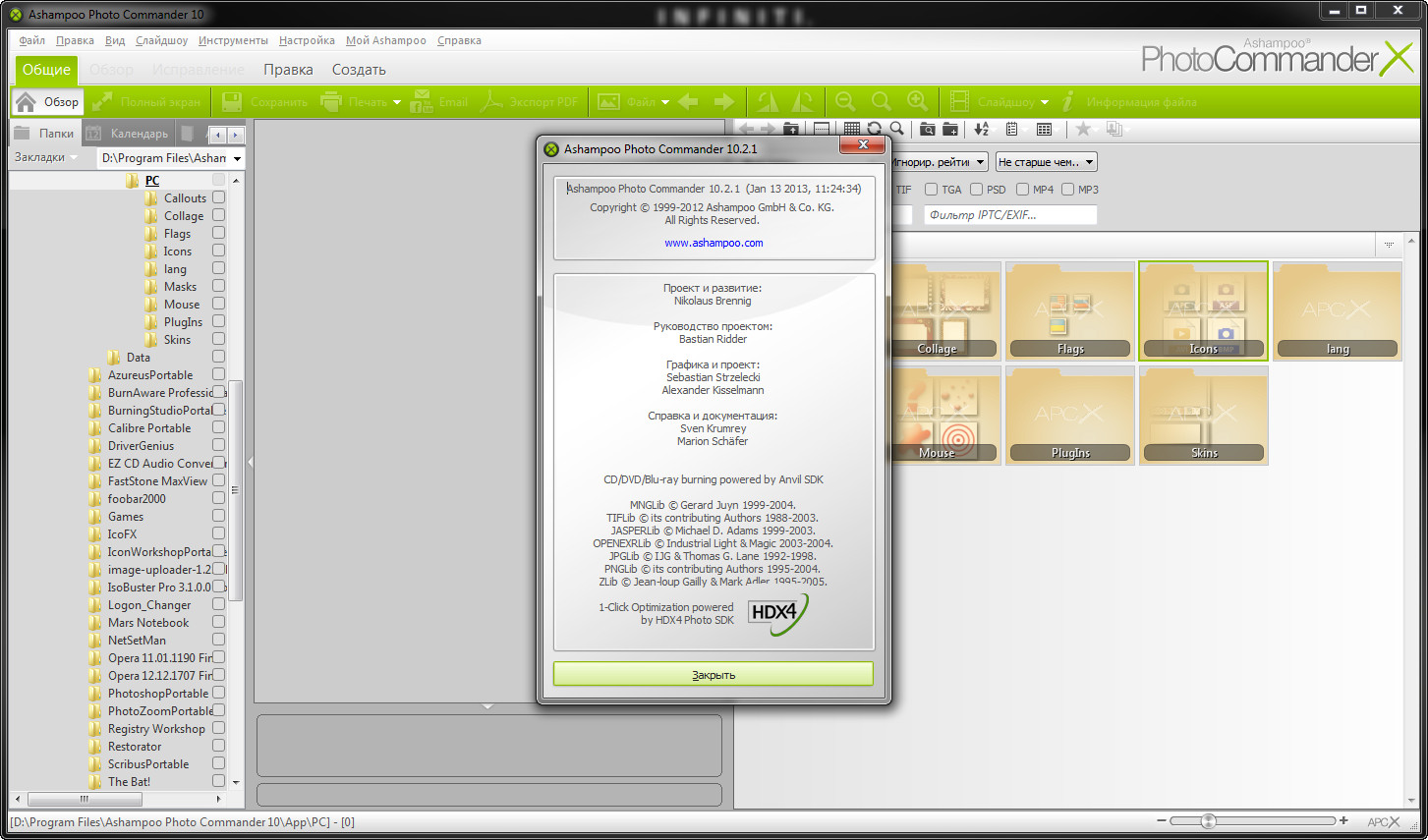This screenshot has width=1428, height=840.
Task: Open the Справка menu
Action: click(459, 40)
